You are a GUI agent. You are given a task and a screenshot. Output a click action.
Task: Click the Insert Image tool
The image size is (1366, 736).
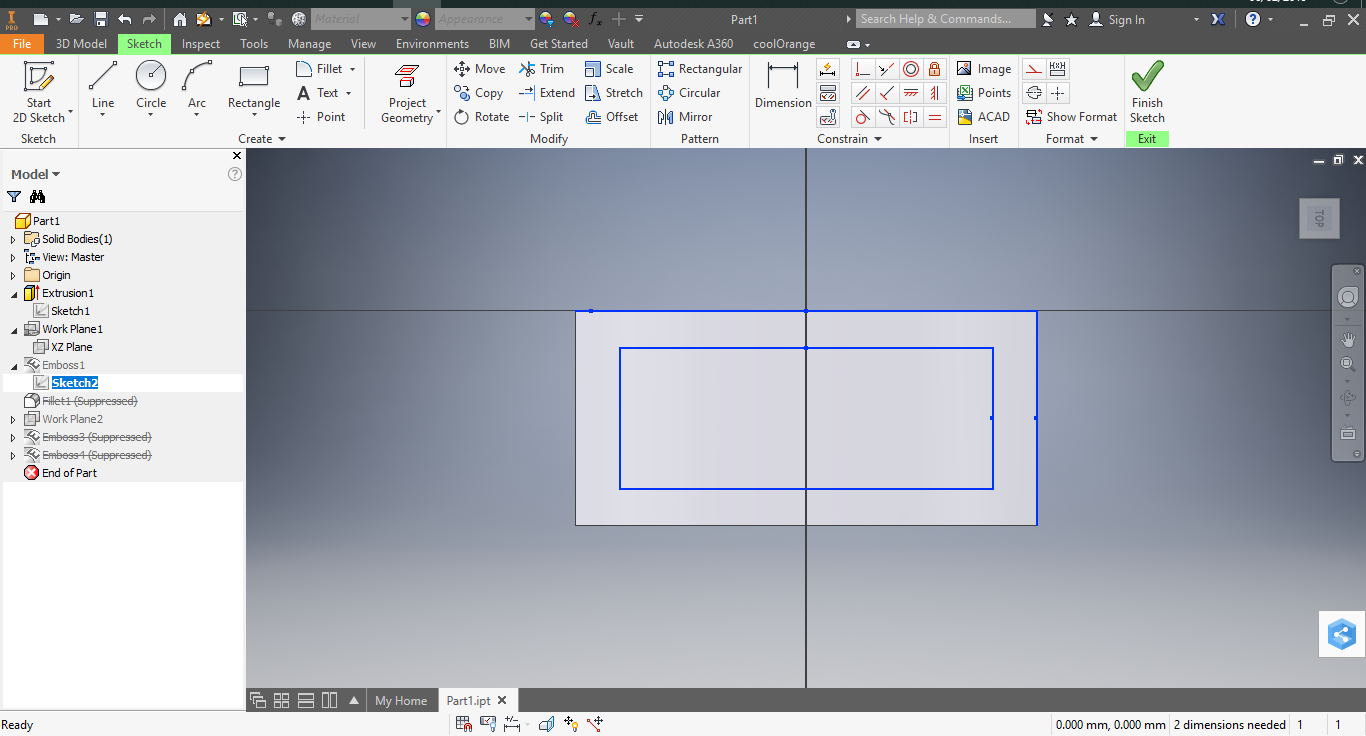(984, 69)
